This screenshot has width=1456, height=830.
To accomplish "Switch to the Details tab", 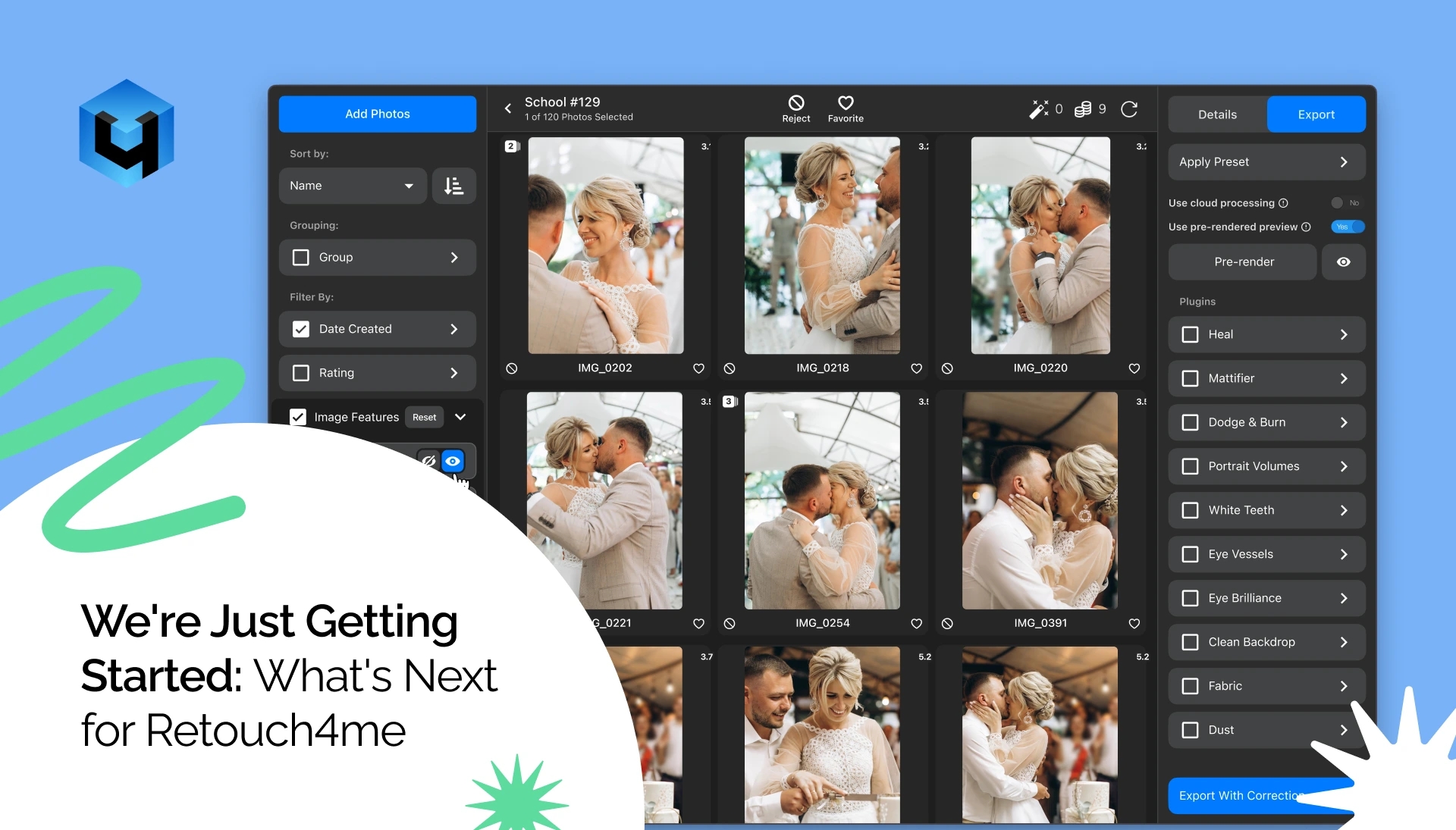I will pos(1217,114).
